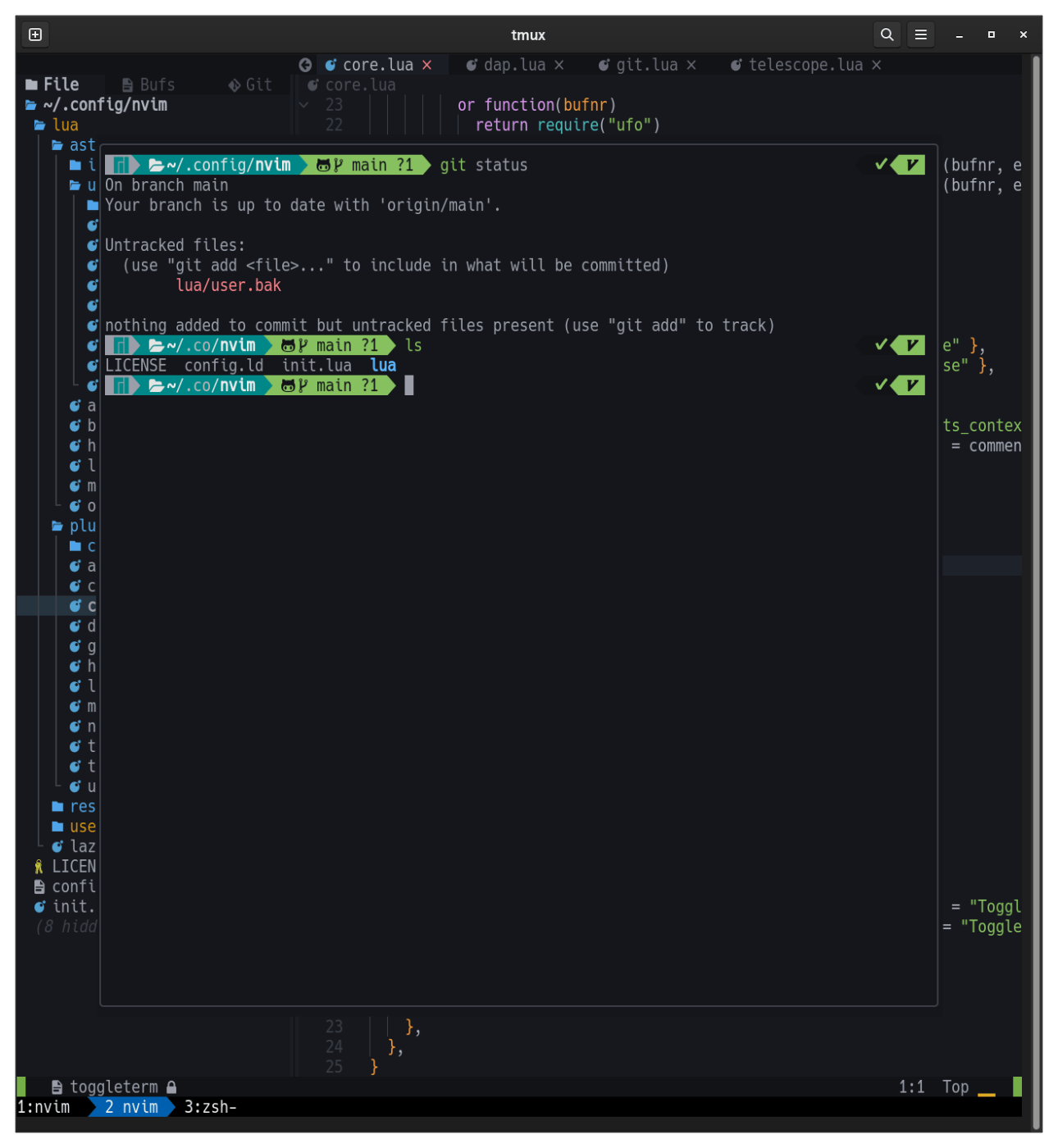Select the Bufs source tab in neo-tree
The width and height of the screenshot is (1058, 1148).
point(148,84)
